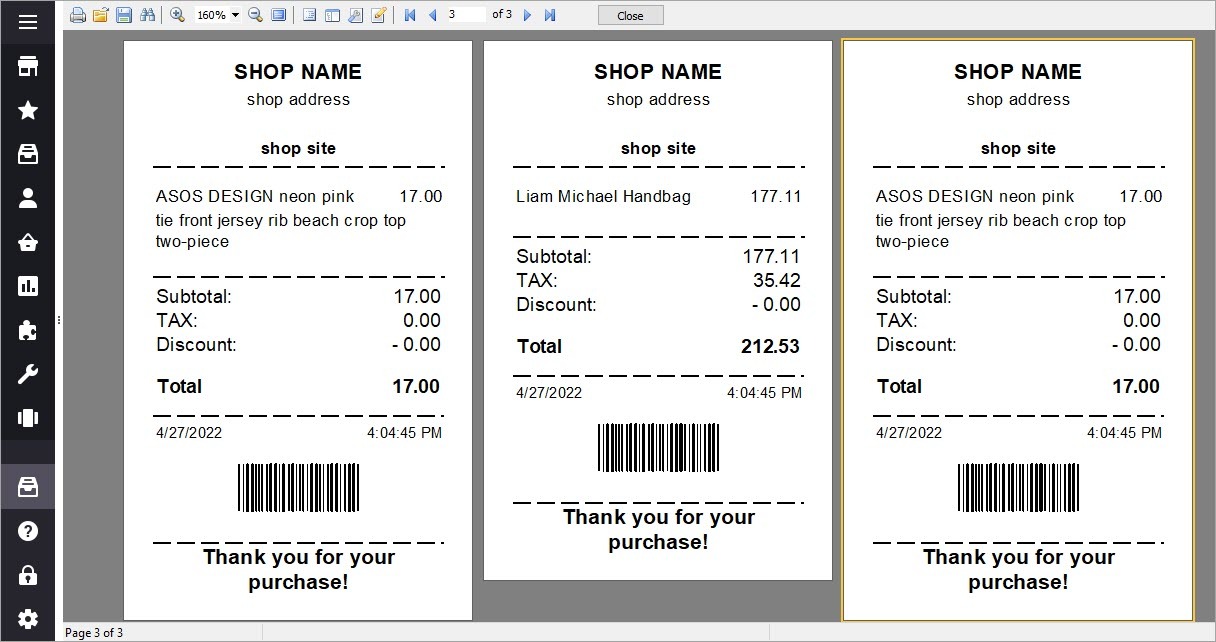The height and width of the screenshot is (642, 1216).
Task: Open the user profile icon in the sidebar
Action: click(28, 198)
